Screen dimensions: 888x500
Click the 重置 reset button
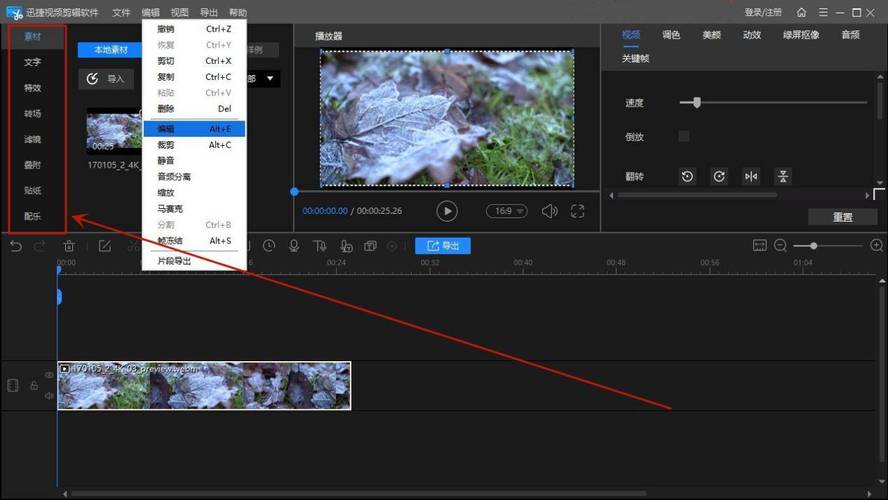(x=842, y=217)
